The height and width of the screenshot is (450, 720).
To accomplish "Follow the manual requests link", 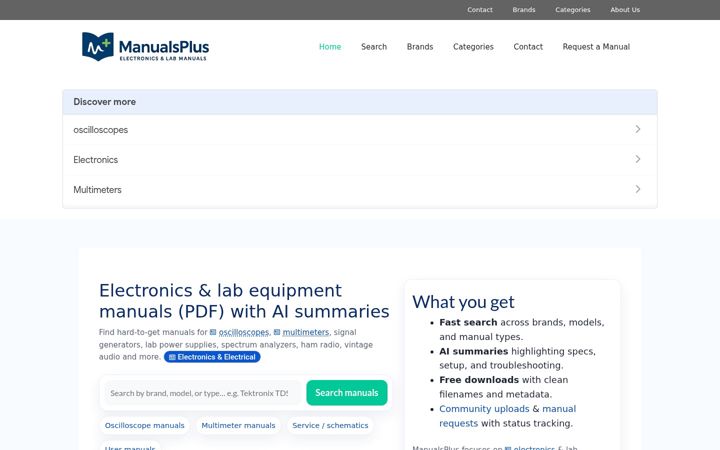I will tap(507, 416).
